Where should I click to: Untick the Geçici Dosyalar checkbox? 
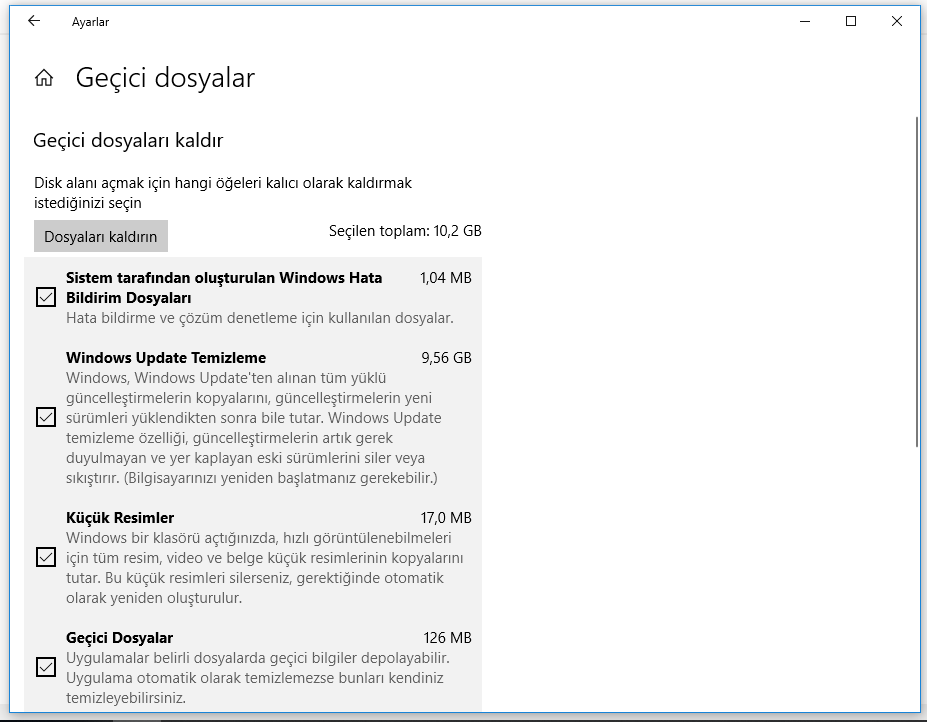point(46,667)
